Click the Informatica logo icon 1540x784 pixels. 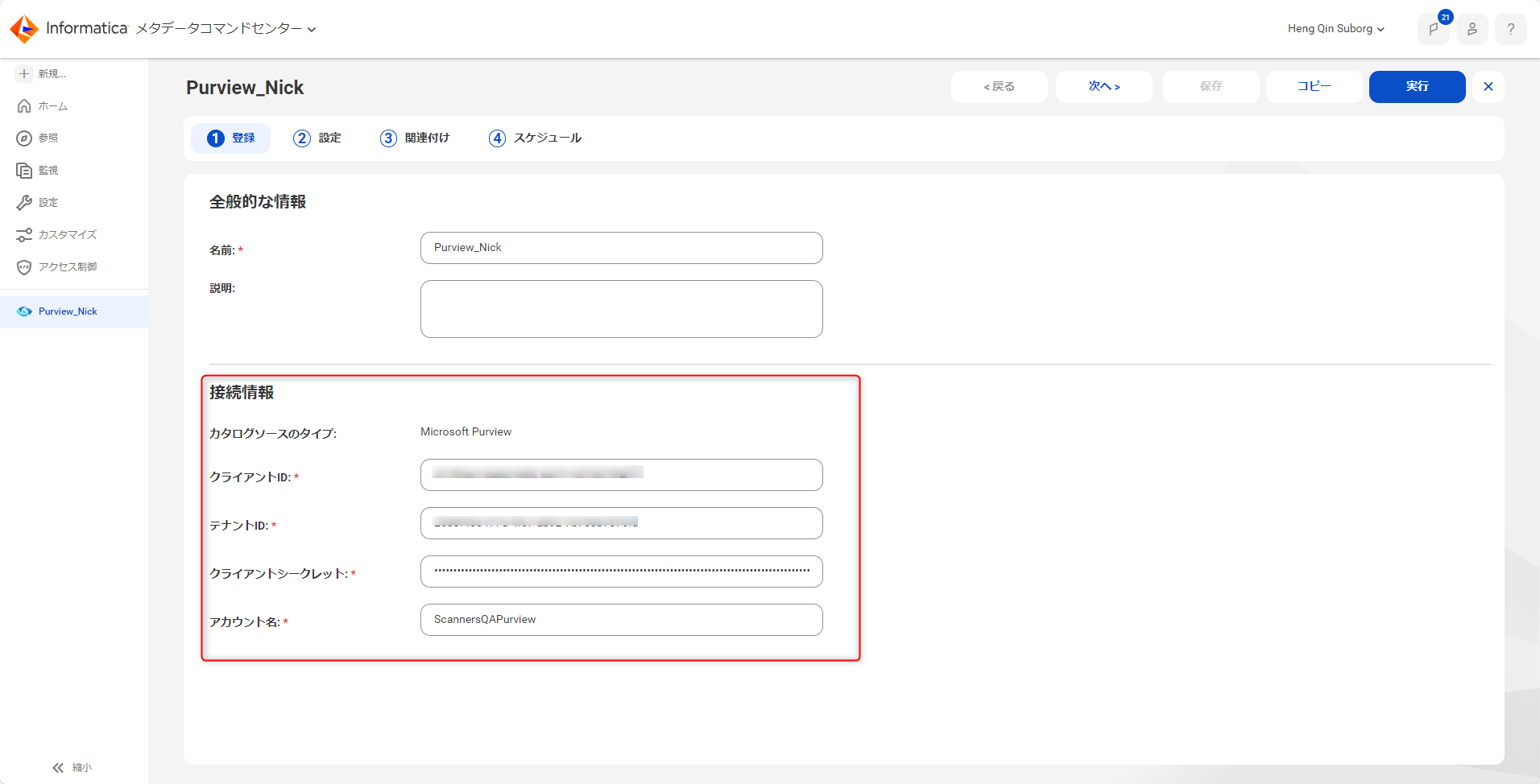pos(24,29)
